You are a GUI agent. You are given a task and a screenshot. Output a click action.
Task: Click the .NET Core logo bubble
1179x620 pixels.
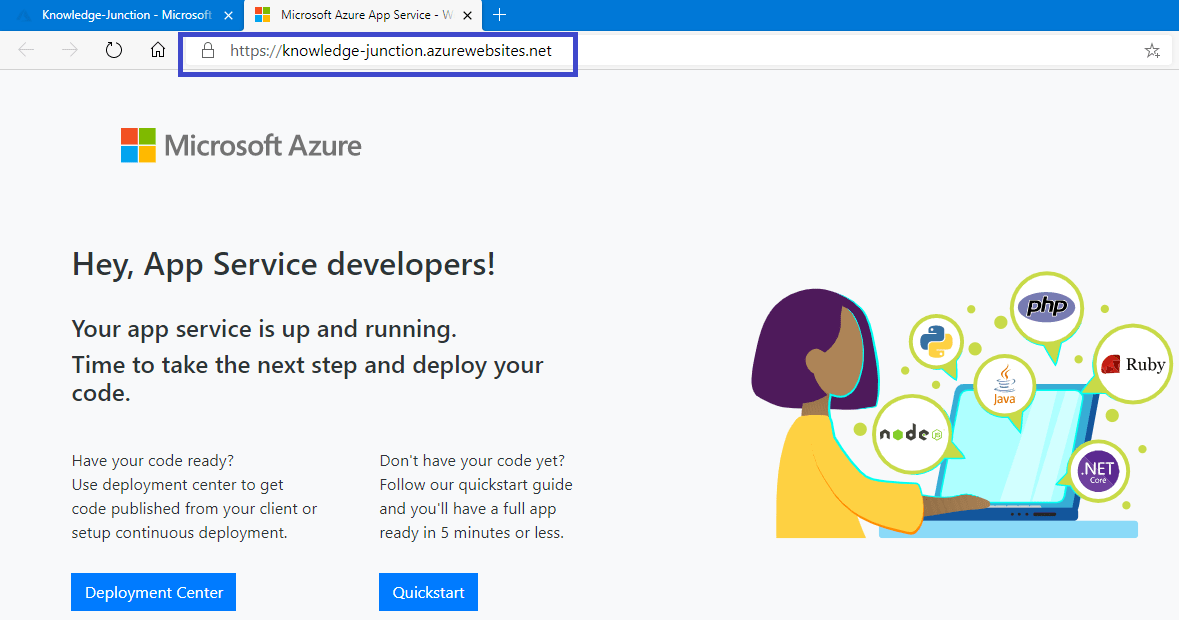coord(1099,471)
